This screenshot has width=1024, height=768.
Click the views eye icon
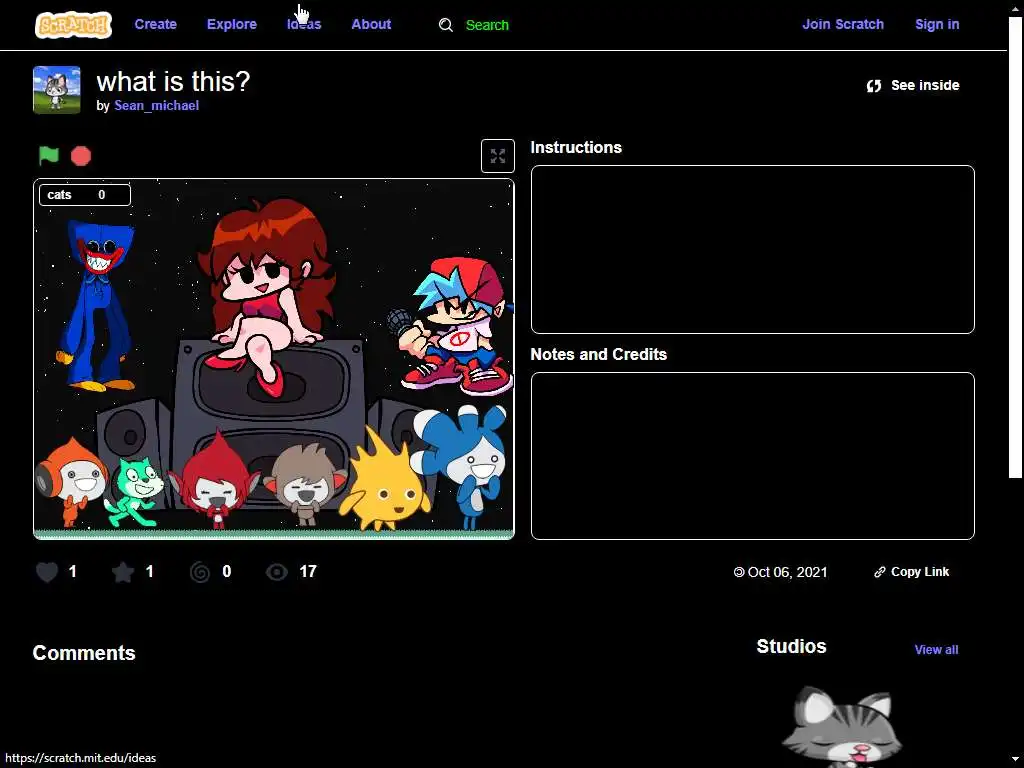click(277, 572)
